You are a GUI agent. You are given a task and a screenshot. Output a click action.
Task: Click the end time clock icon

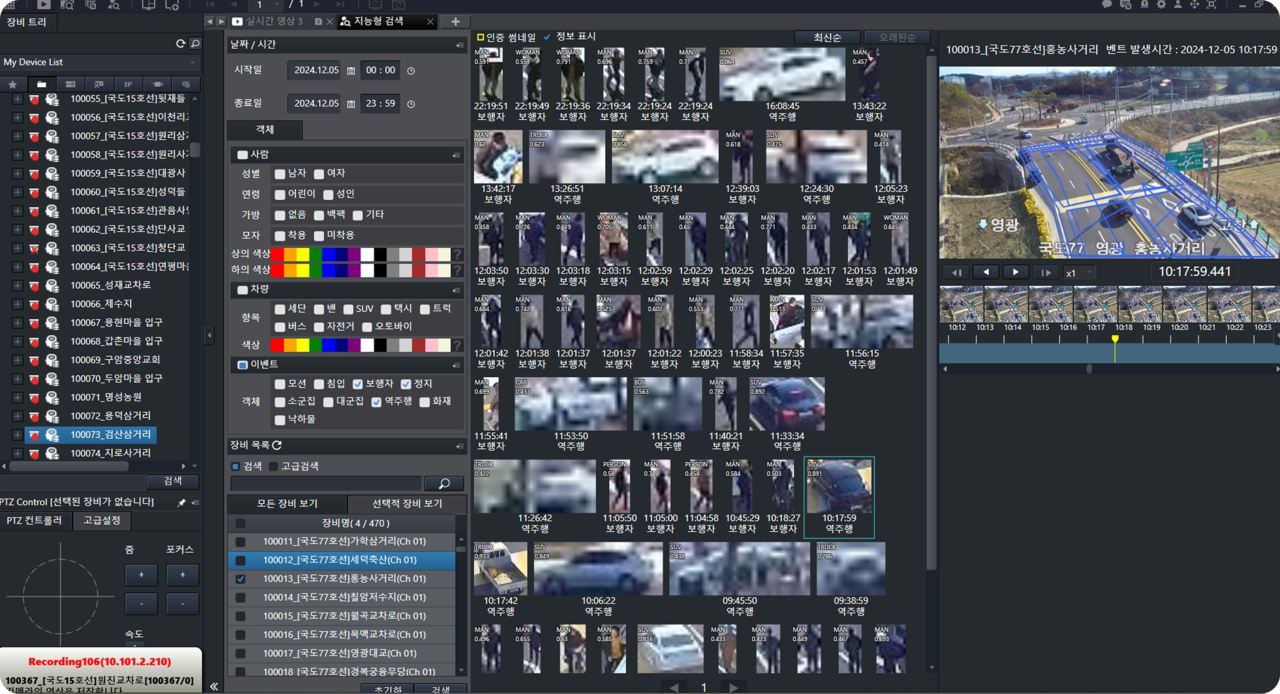click(411, 104)
